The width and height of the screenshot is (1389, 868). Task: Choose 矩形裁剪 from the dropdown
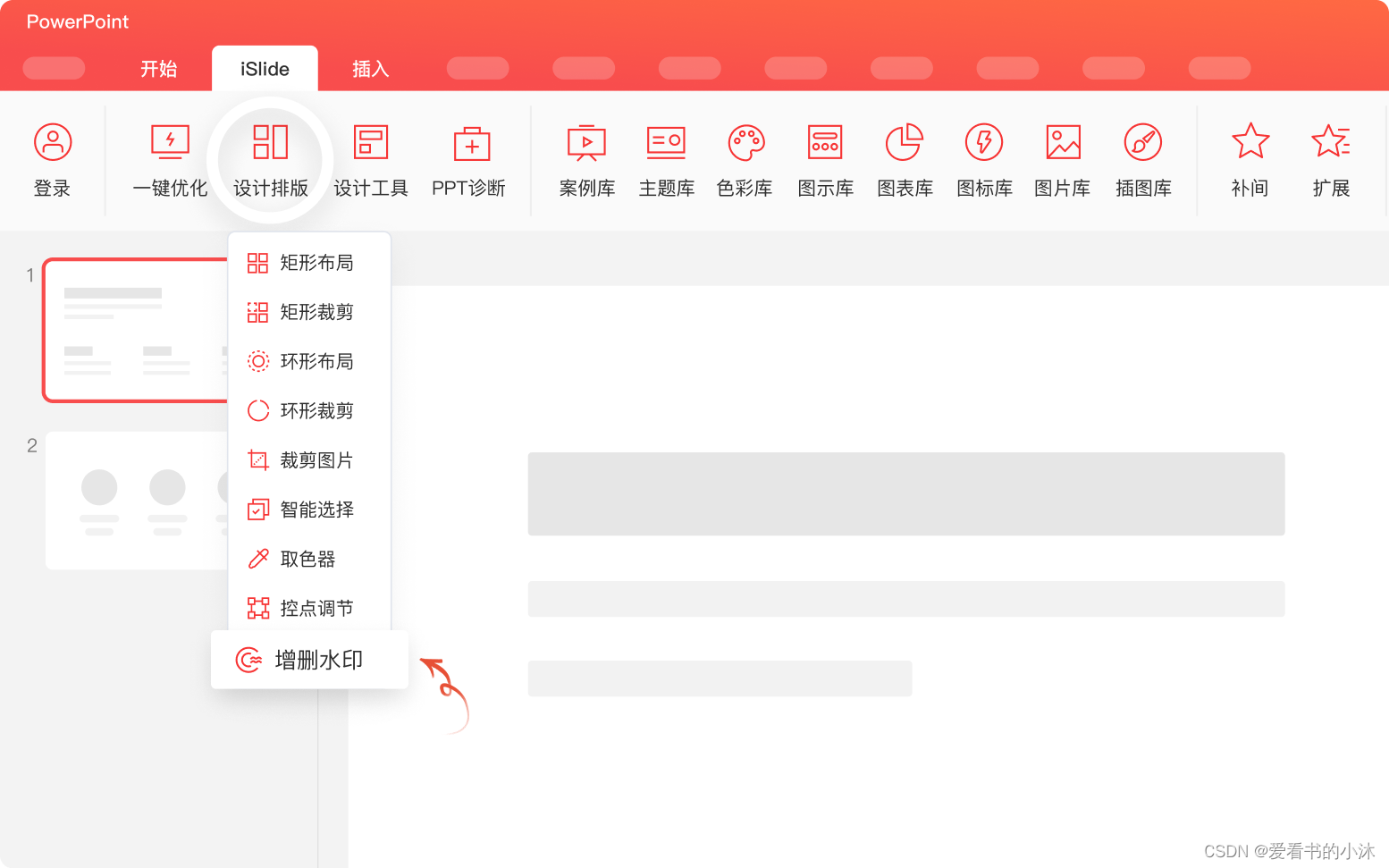tap(309, 312)
